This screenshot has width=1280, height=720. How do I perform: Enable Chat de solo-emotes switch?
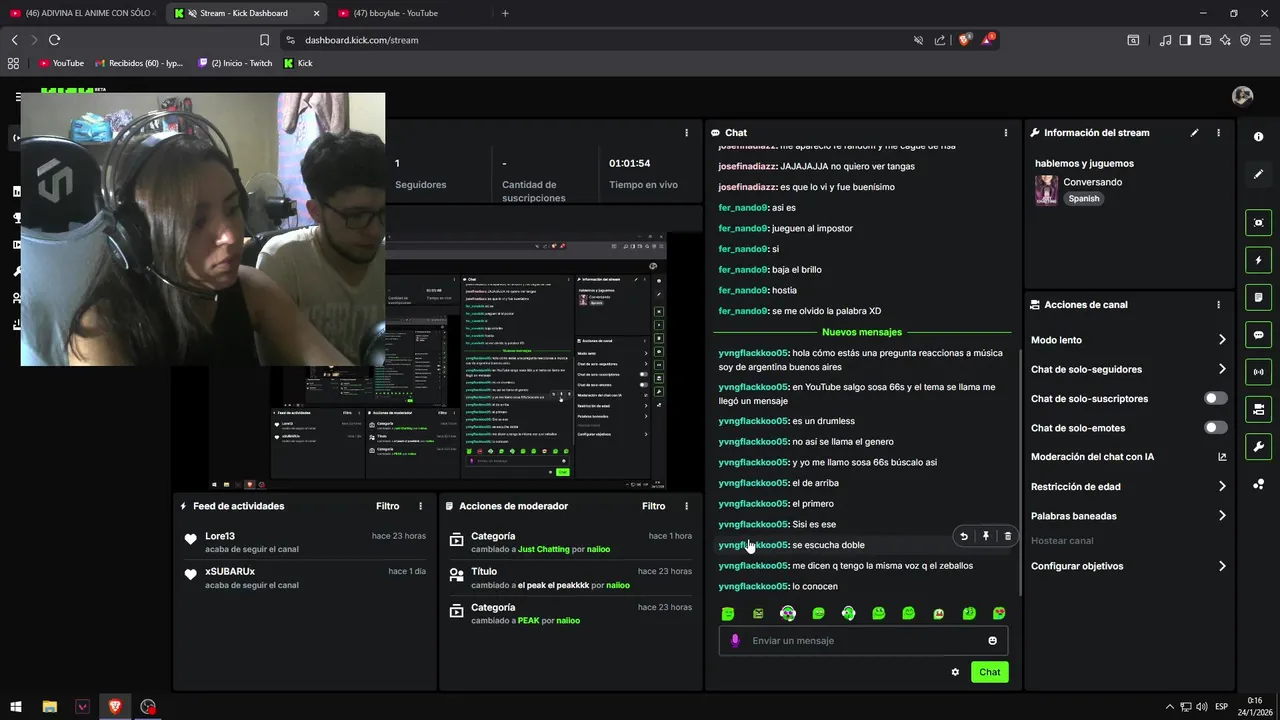[1215, 428]
